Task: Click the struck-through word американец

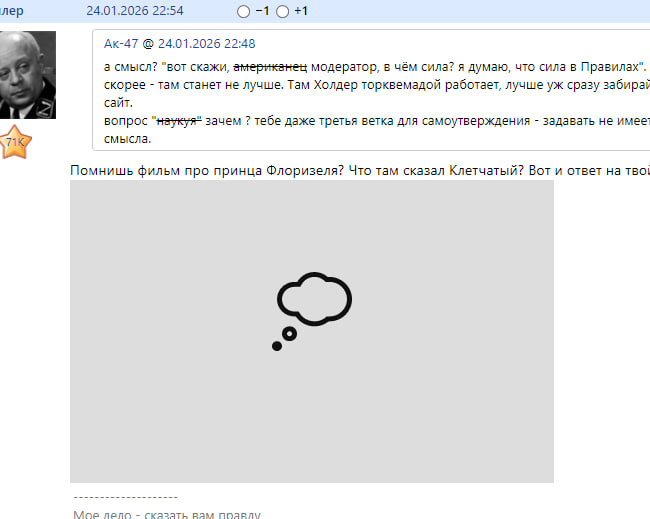Action: [x=270, y=67]
